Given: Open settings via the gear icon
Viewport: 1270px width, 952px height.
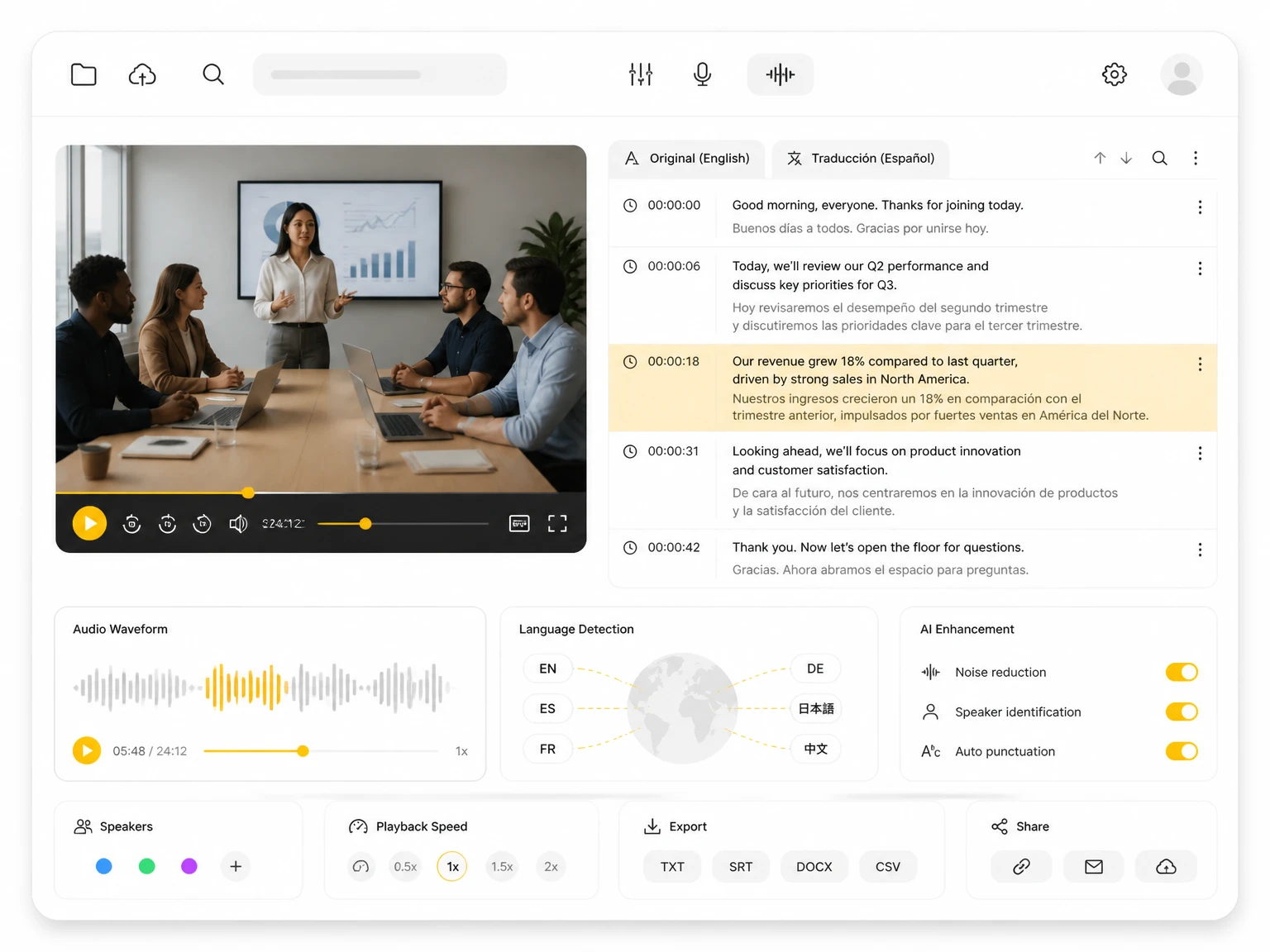Looking at the screenshot, I should click(x=1115, y=74).
